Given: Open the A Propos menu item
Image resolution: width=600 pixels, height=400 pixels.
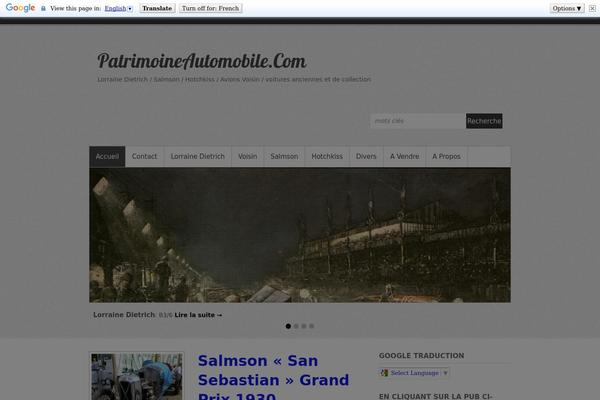Looking at the screenshot, I should [x=446, y=156].
